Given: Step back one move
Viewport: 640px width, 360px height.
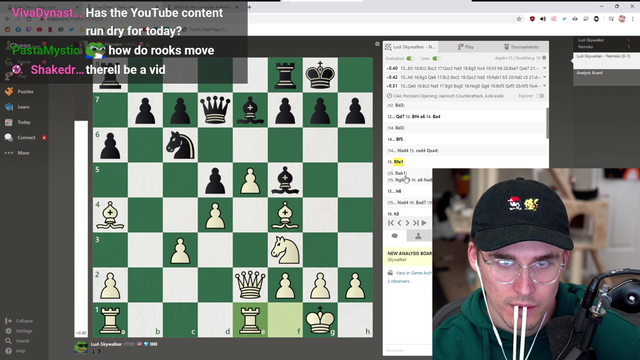Looking at the screenshot, I should [400, 223].
